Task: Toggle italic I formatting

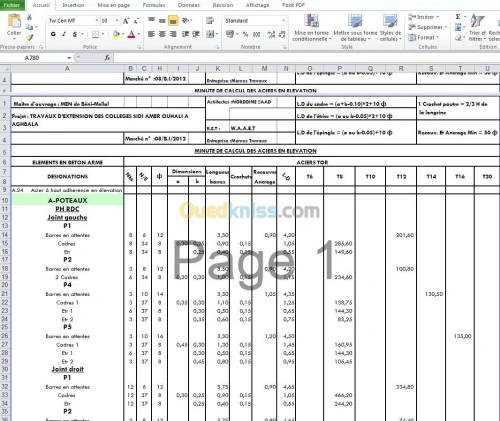Action: 64,34
